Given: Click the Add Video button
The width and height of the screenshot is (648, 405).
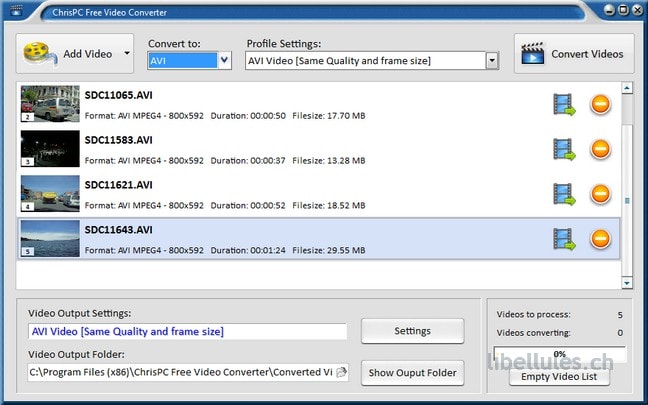Looking at the screenshot, I should pos(75,54).
